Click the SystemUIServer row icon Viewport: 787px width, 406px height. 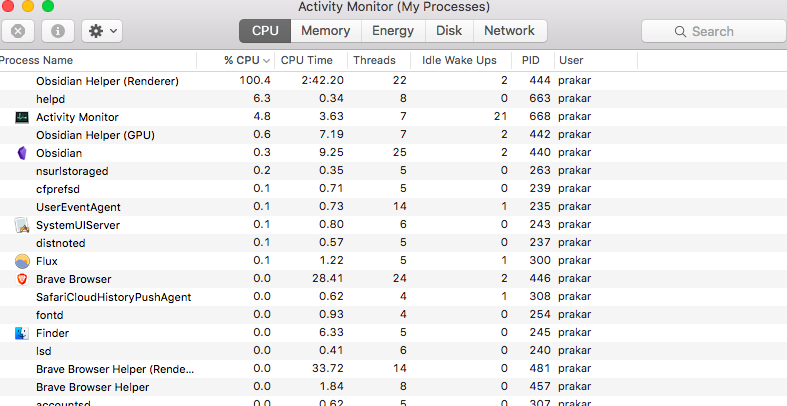[x=22, y=225]
